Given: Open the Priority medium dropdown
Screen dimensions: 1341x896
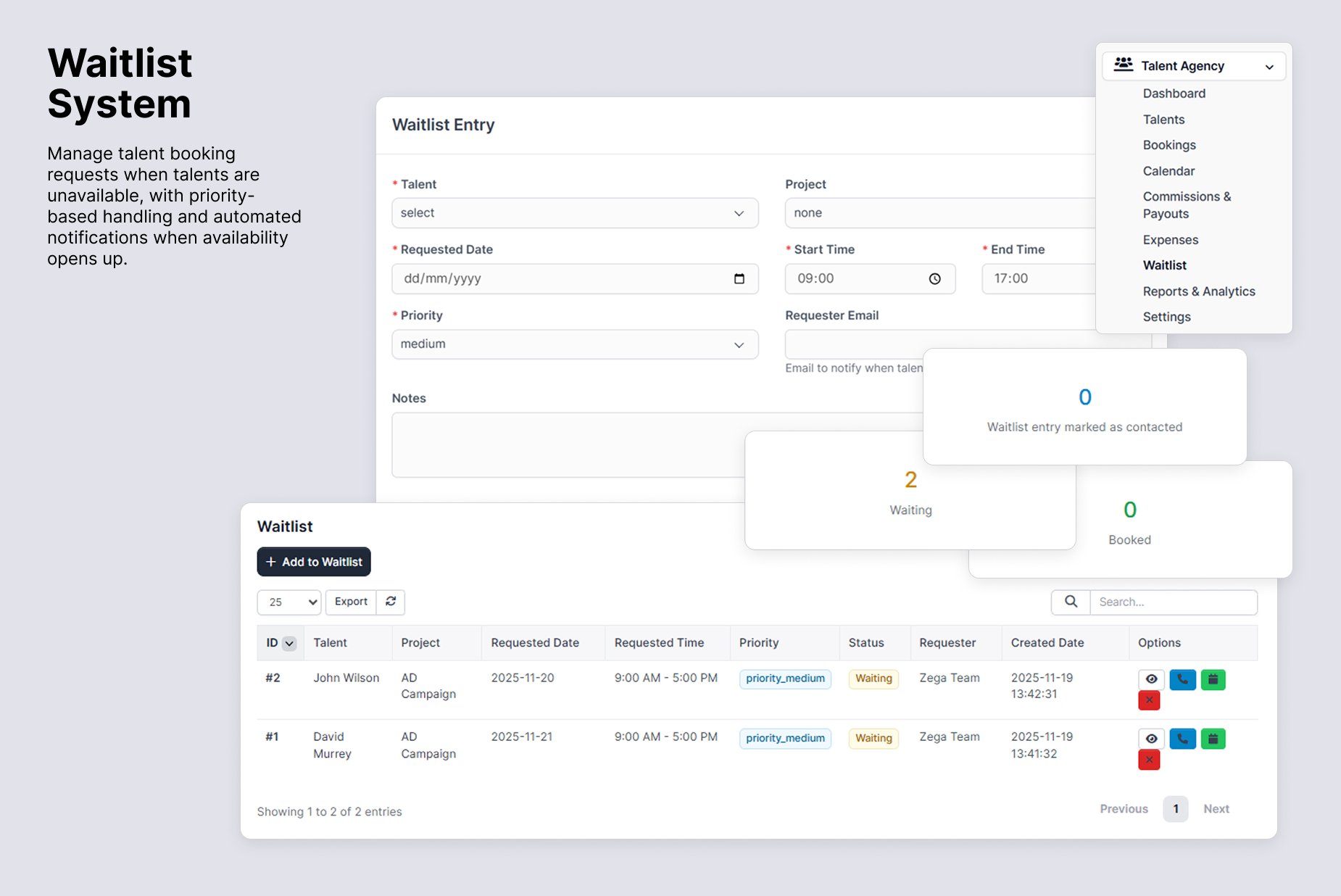Looking at the screenshot, I should (575, 344).
